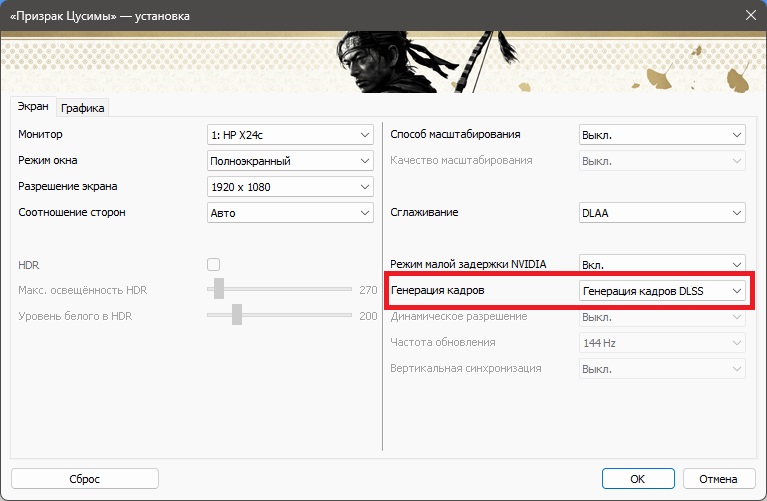767x501 pixels.
Task: Toggle the HDR checkbox
Action: 213,265
